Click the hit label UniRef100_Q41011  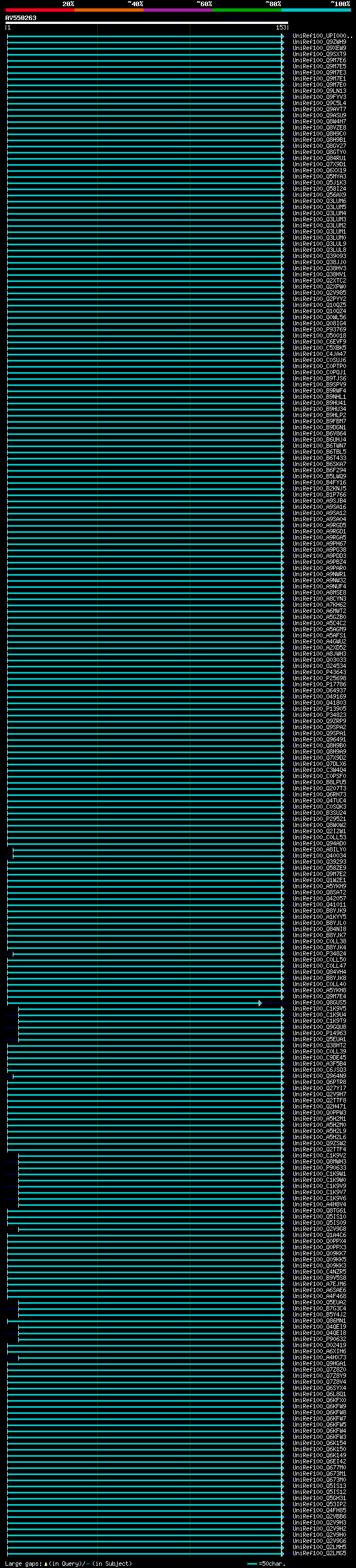coord(319,904)
